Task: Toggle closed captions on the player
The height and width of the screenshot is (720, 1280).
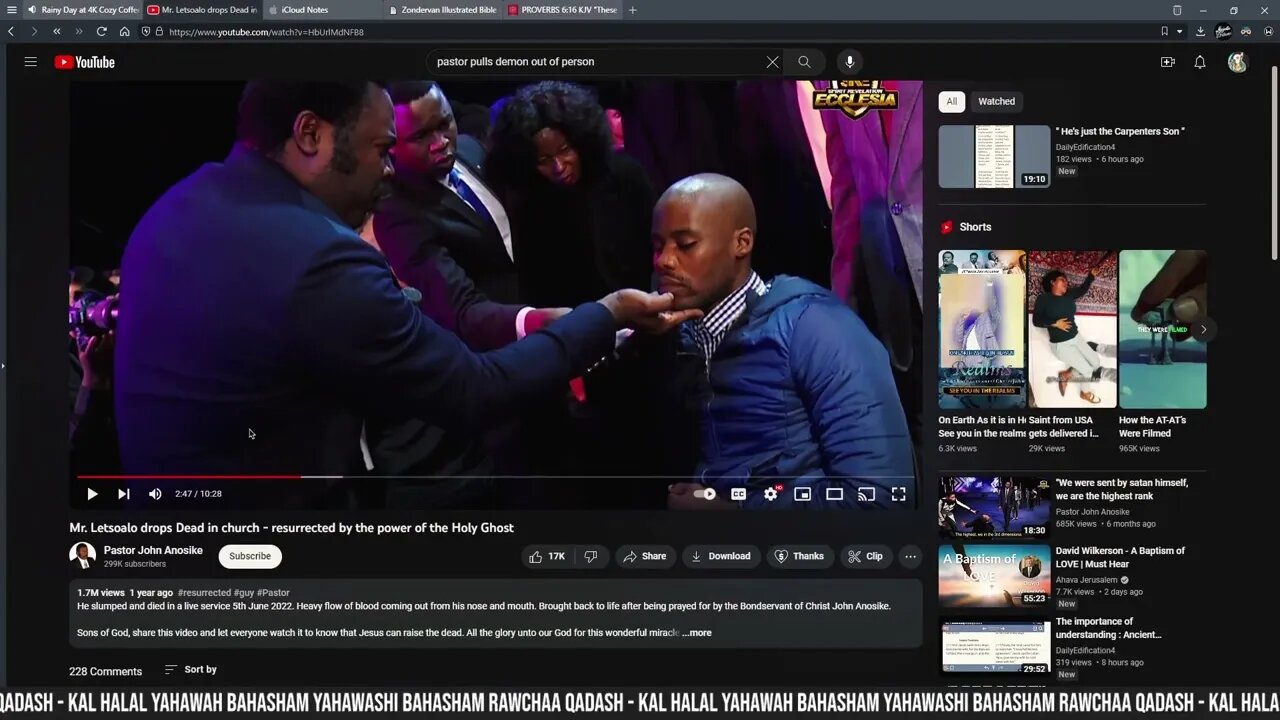Action: (x=738, y=494)
